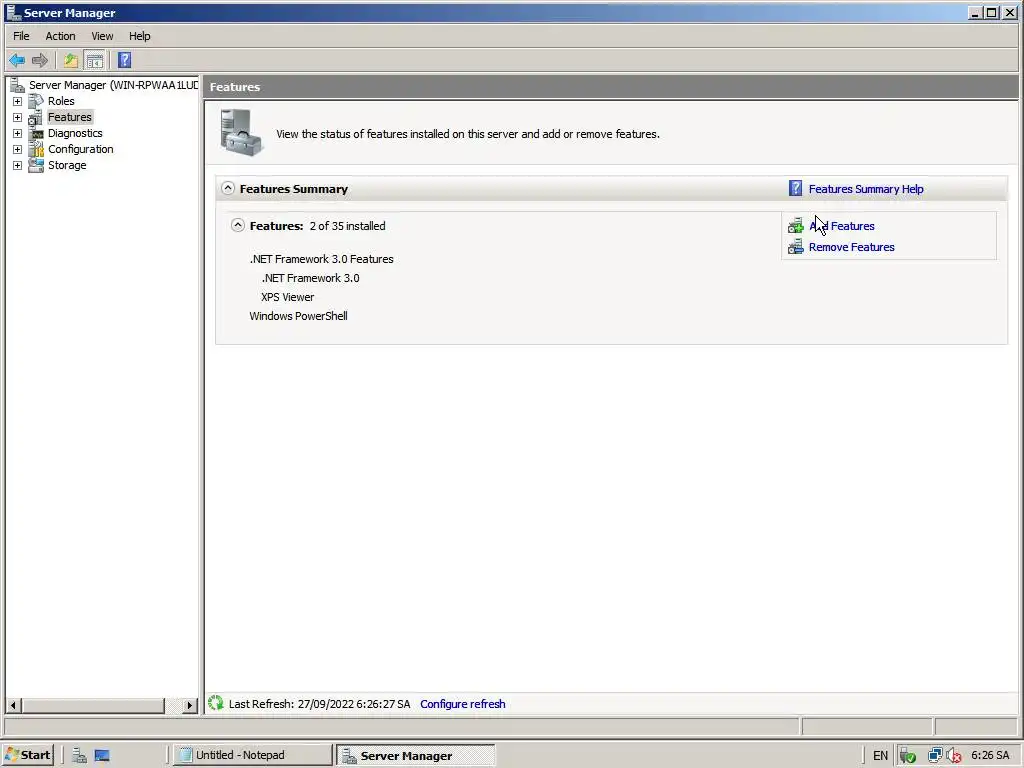Click the ".NET Framework 3.0 Features" entry
The width and height of the screenshot is (1024, 768).
tap(321, 259)
